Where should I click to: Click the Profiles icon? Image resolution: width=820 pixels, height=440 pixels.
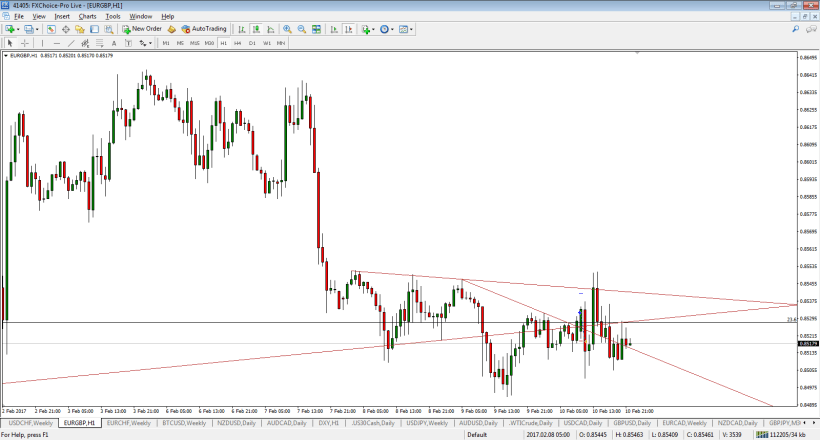click(29, 29)
